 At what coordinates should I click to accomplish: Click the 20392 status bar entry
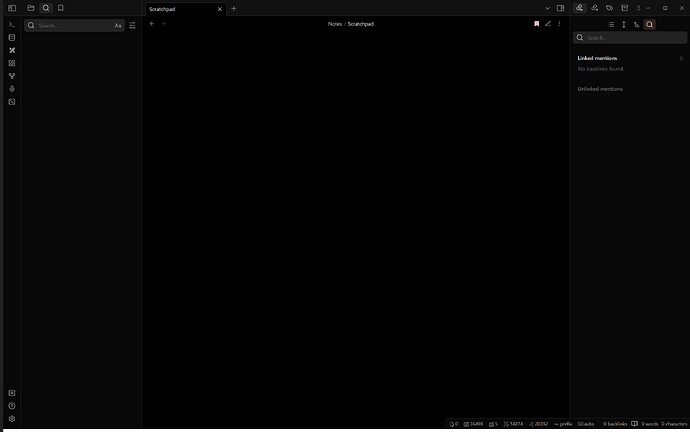point(538,424)
